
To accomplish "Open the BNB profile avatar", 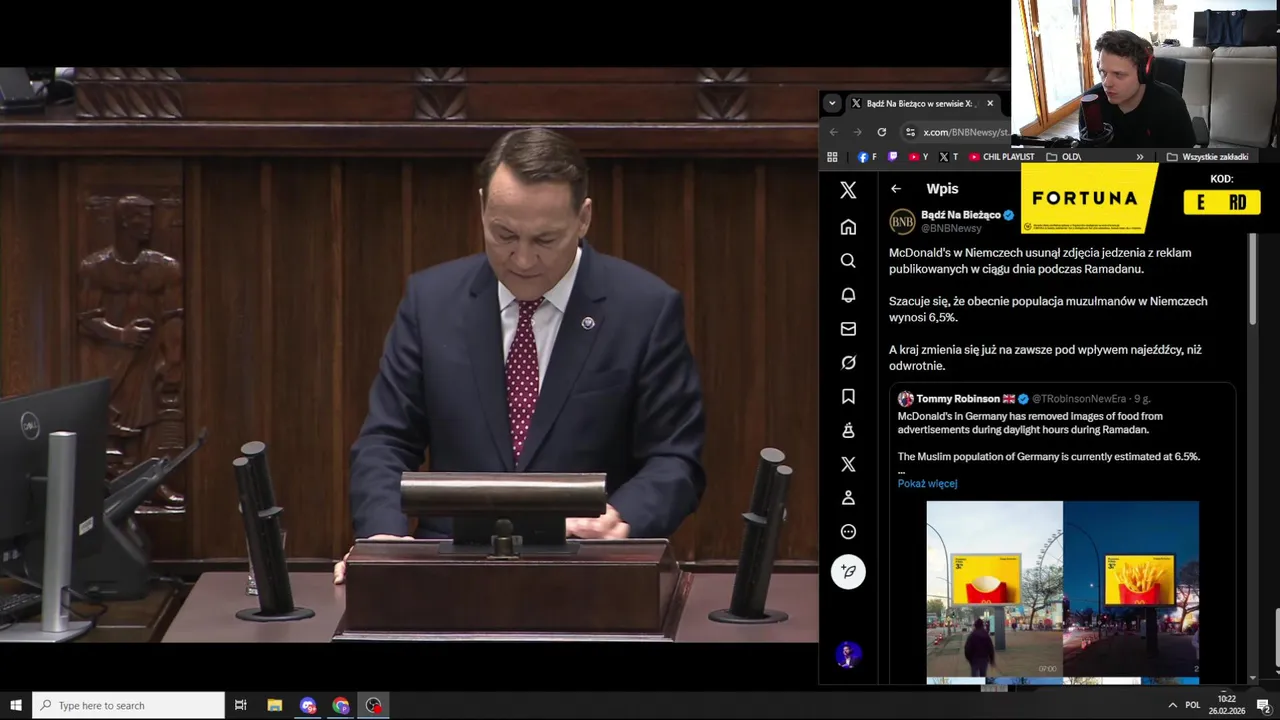I will point(902,221).
